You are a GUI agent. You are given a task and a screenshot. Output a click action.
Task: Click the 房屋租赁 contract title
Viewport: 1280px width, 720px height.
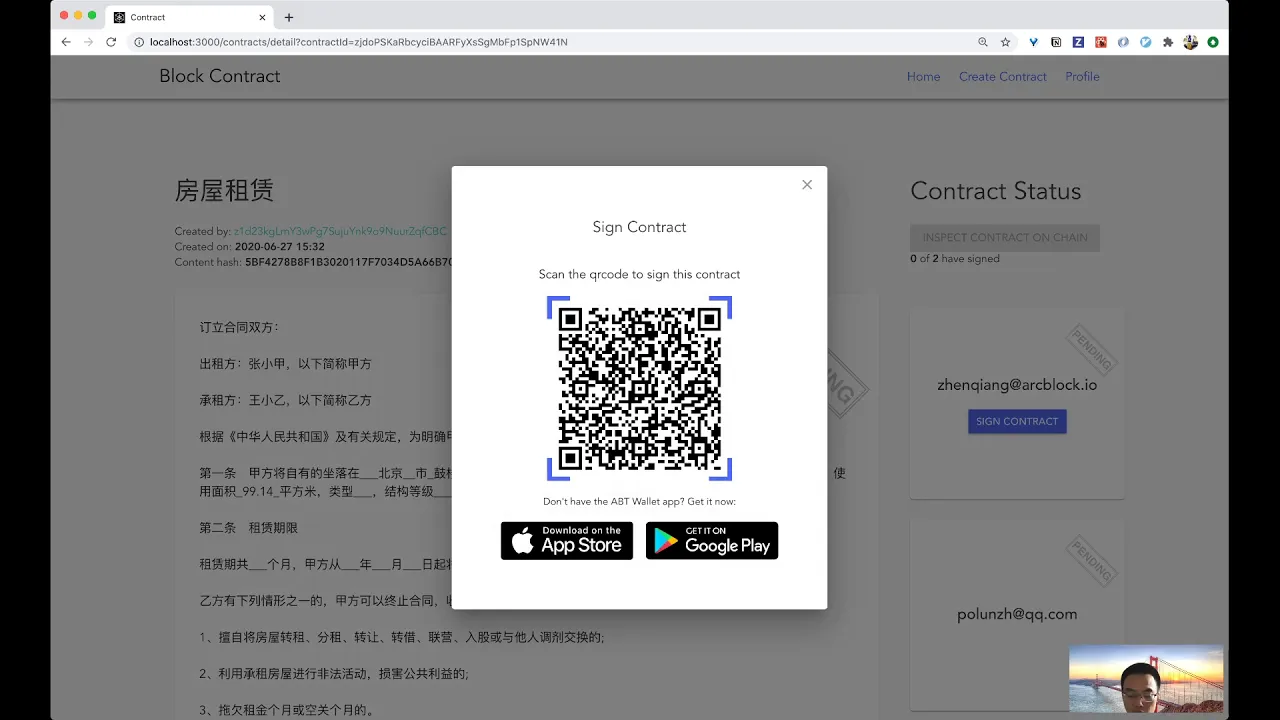pyautogui.click(x=224, y=191)
